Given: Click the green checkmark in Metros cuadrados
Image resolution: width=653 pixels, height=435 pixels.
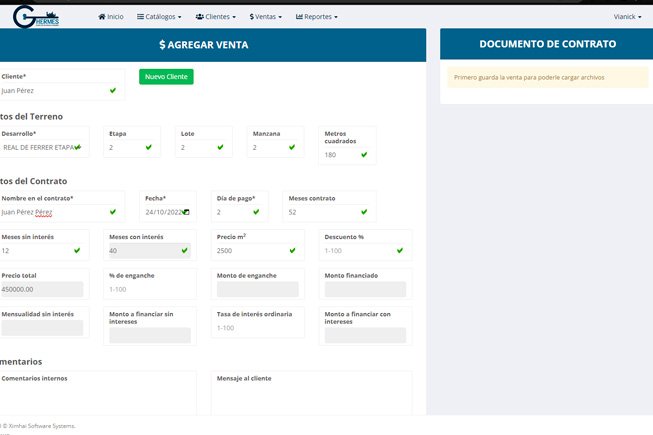Looking at the screenshot, I should point(364,154).
